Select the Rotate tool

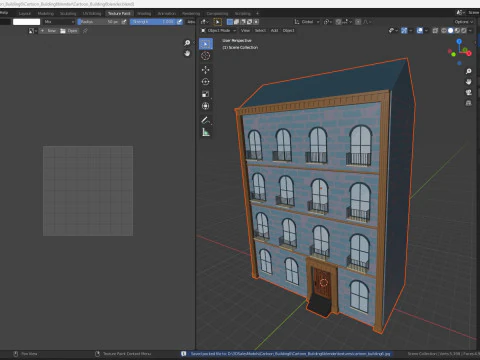pyautogui.click(x=206, y=82)
